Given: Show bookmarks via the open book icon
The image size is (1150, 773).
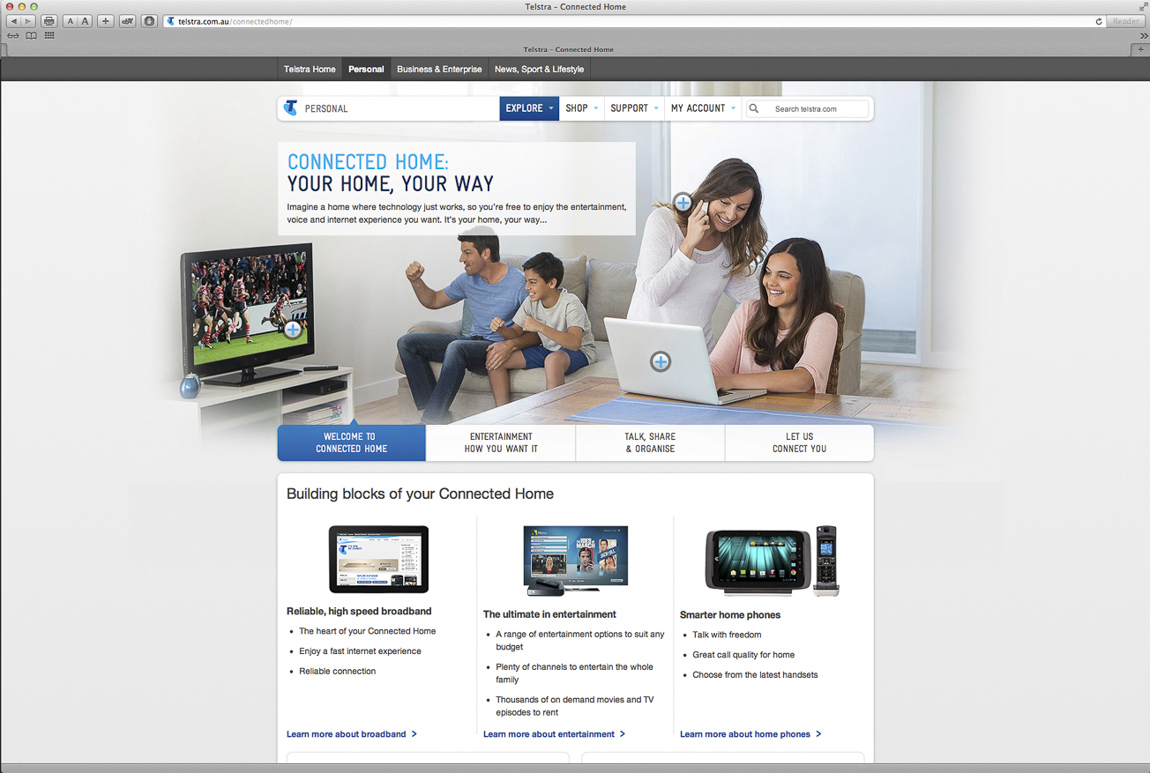Looking at the screenshot, I should pos(31,35).
